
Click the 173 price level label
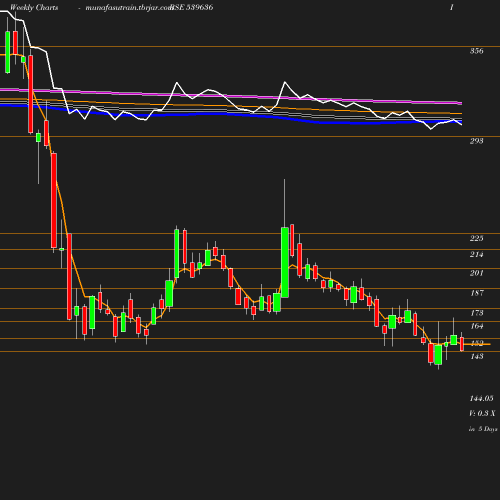[x=477, y=313]
